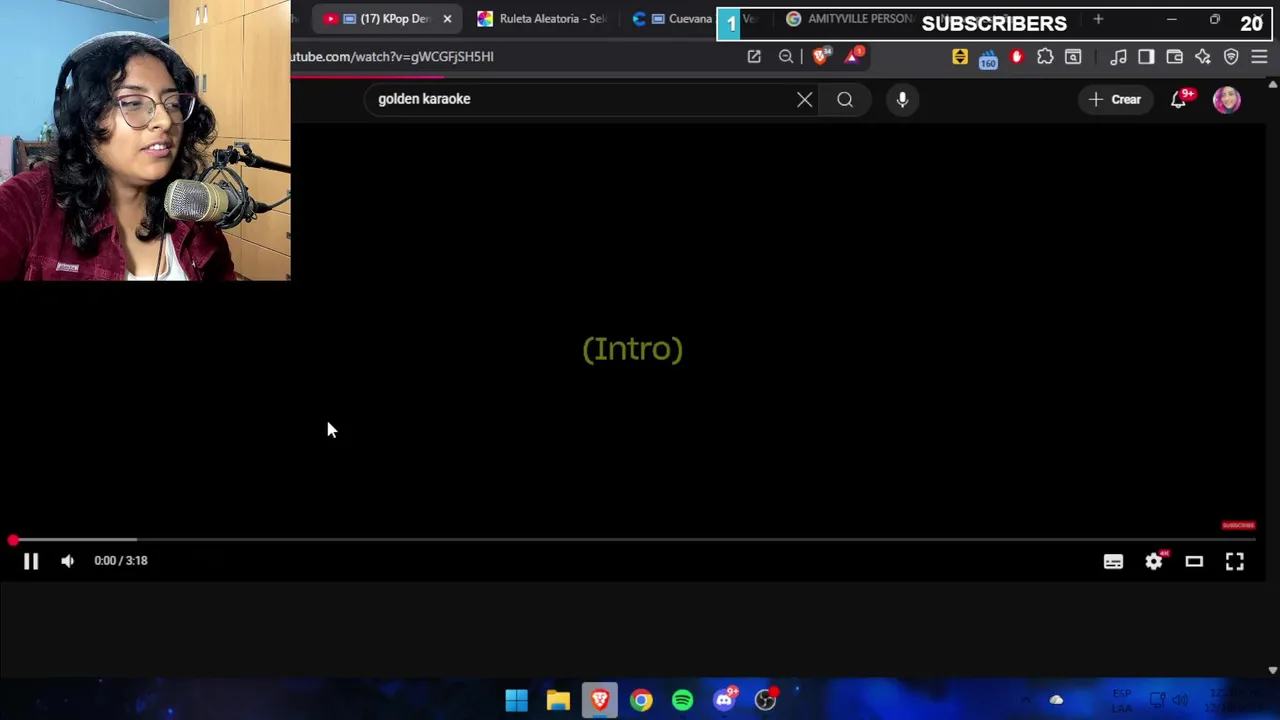Mute the video volume speaker icon
This screenshot has height=720, width=1280.
click(67, 561)
